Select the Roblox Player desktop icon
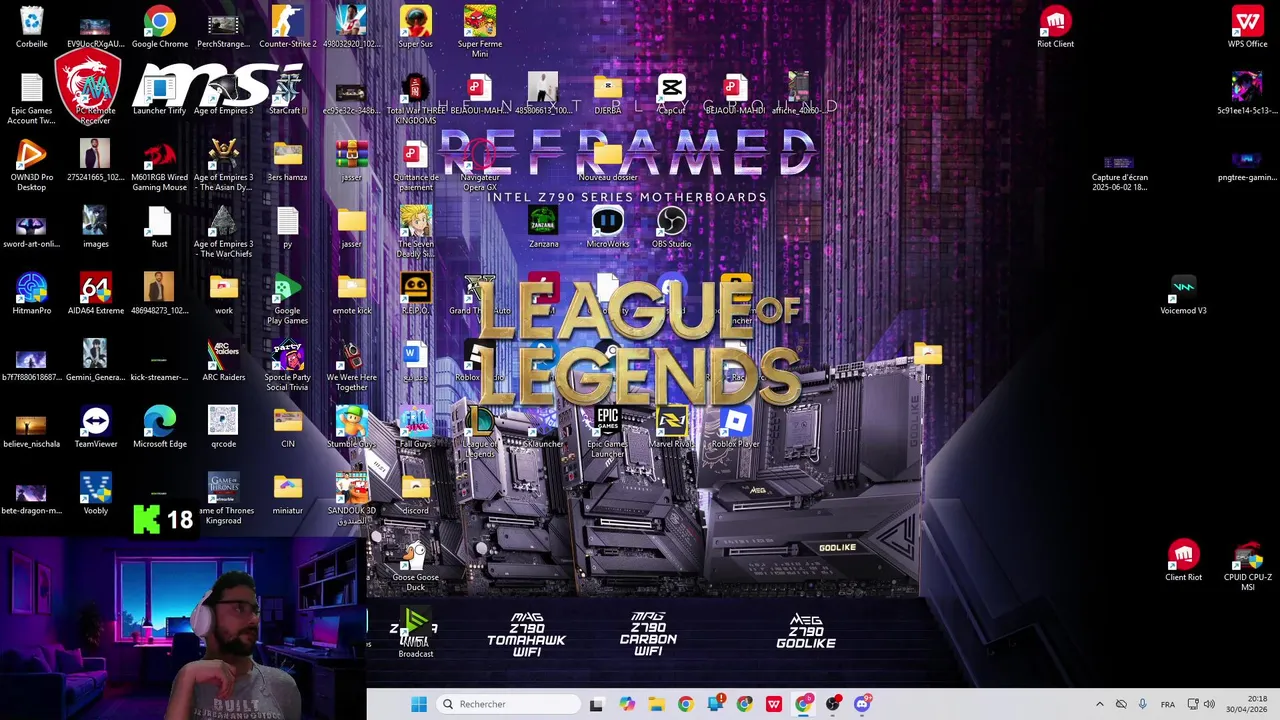Screen dimensions: 1280x720 (736, 428)
